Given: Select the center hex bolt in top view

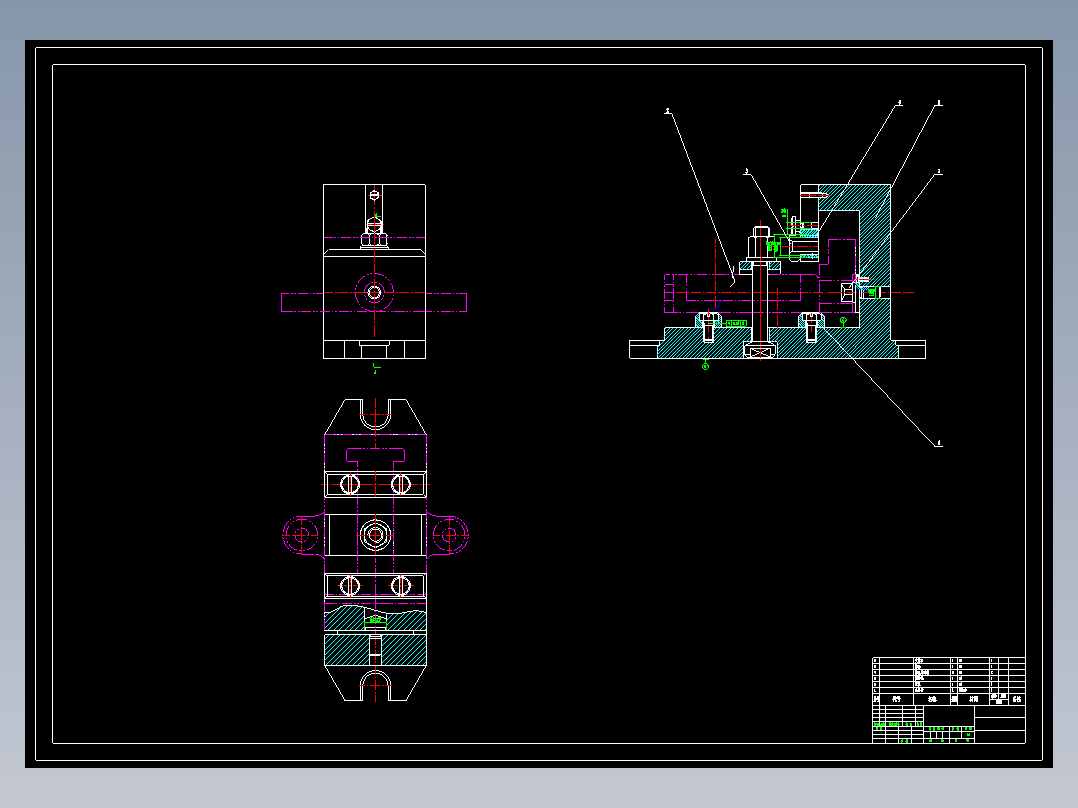Looking at the screenshot, I should click(375, 534).
